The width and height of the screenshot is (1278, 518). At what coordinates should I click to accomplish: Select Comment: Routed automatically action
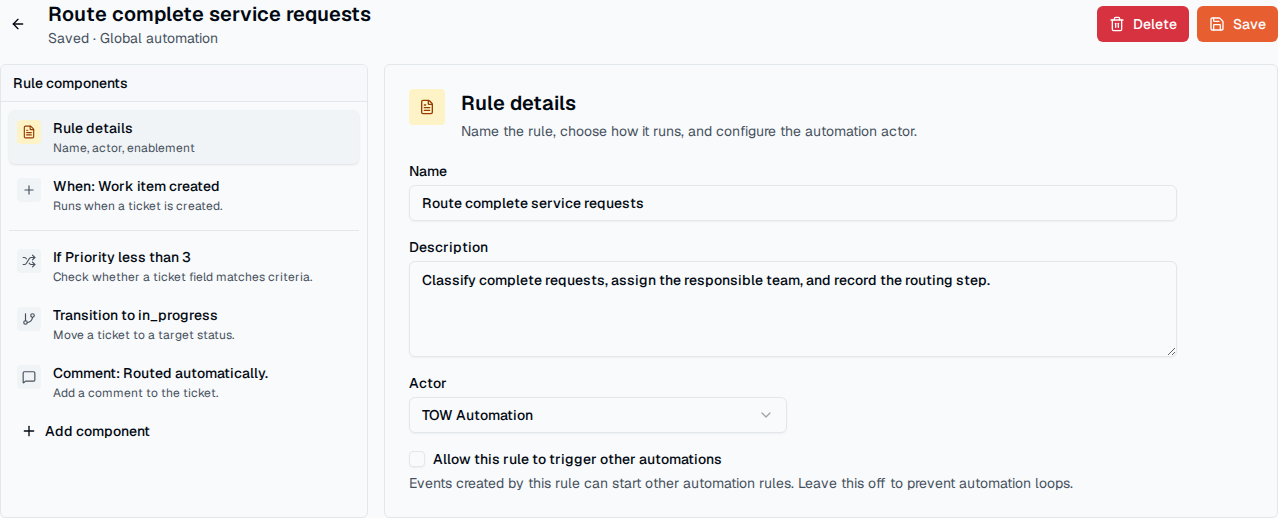point(184,382)
